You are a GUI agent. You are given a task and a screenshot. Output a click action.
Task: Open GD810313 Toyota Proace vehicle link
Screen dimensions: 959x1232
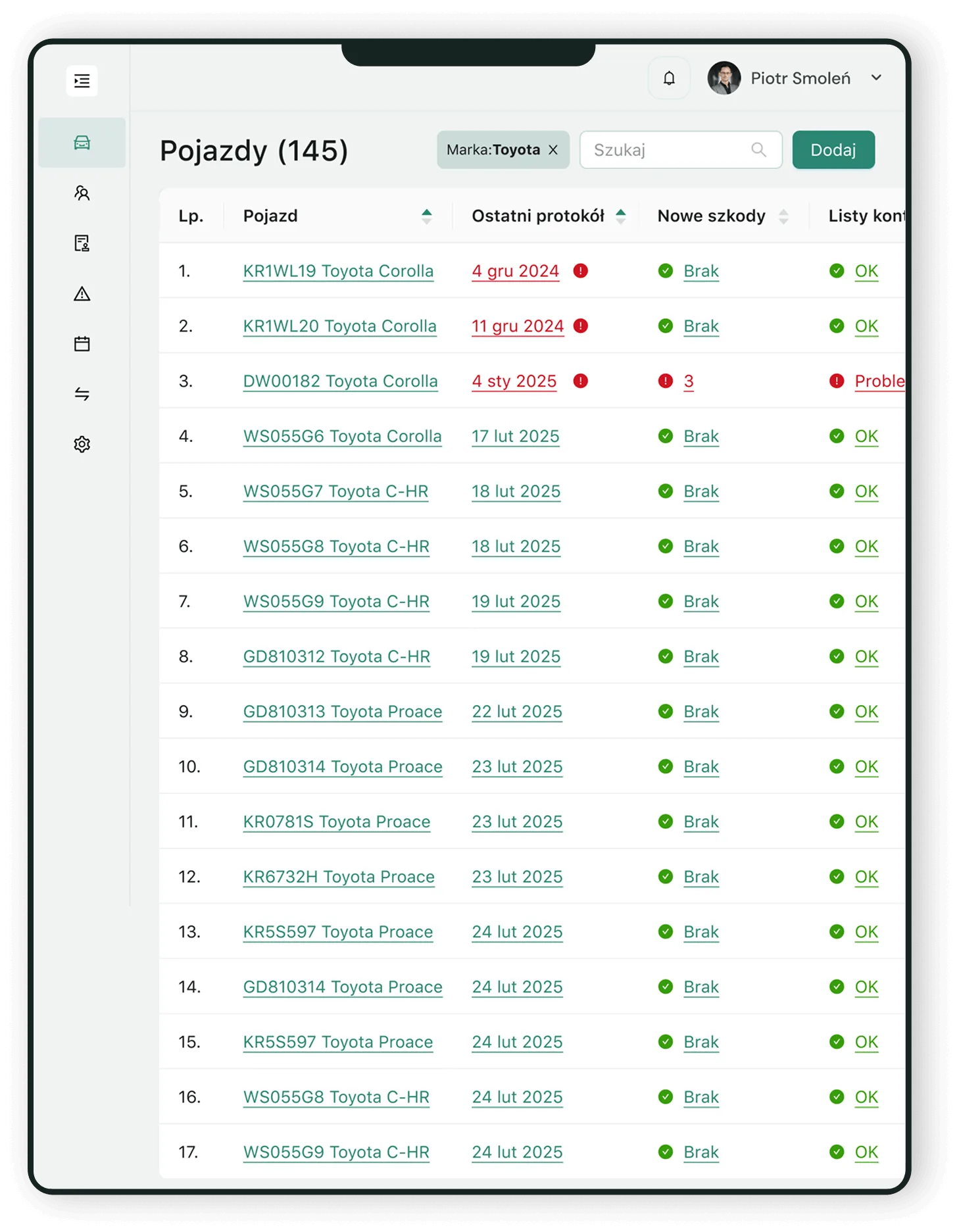coord(343,712)
